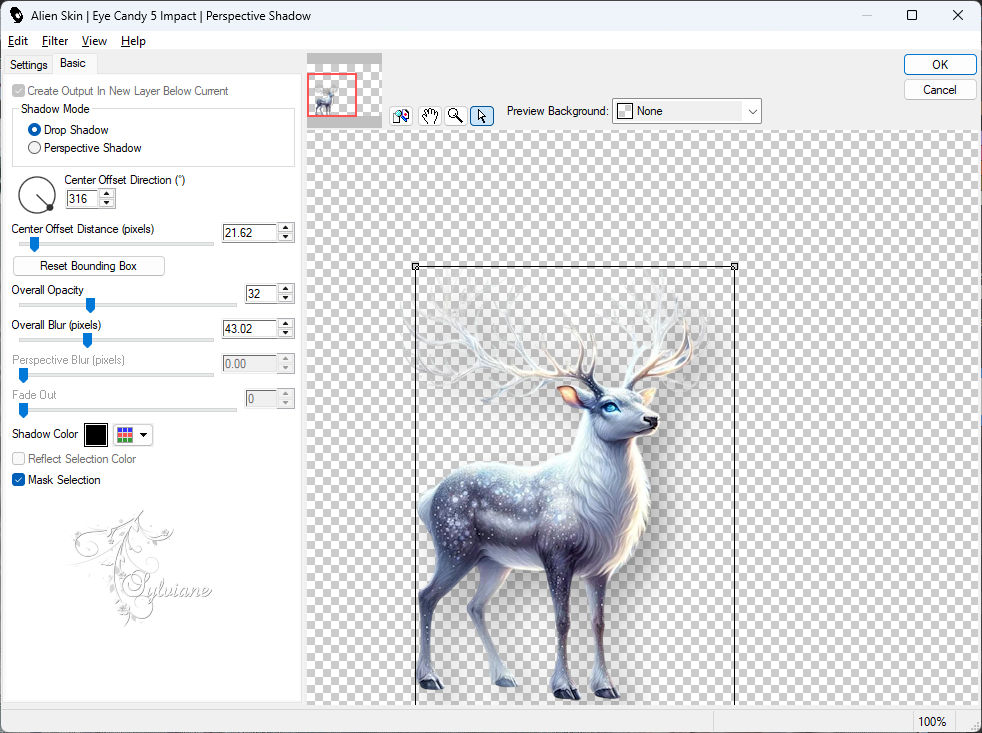Image resolution: width=982 pixels, height=733 pixels.
Task: Select the Drop Shadow radio button
Action: click(34, 130)
